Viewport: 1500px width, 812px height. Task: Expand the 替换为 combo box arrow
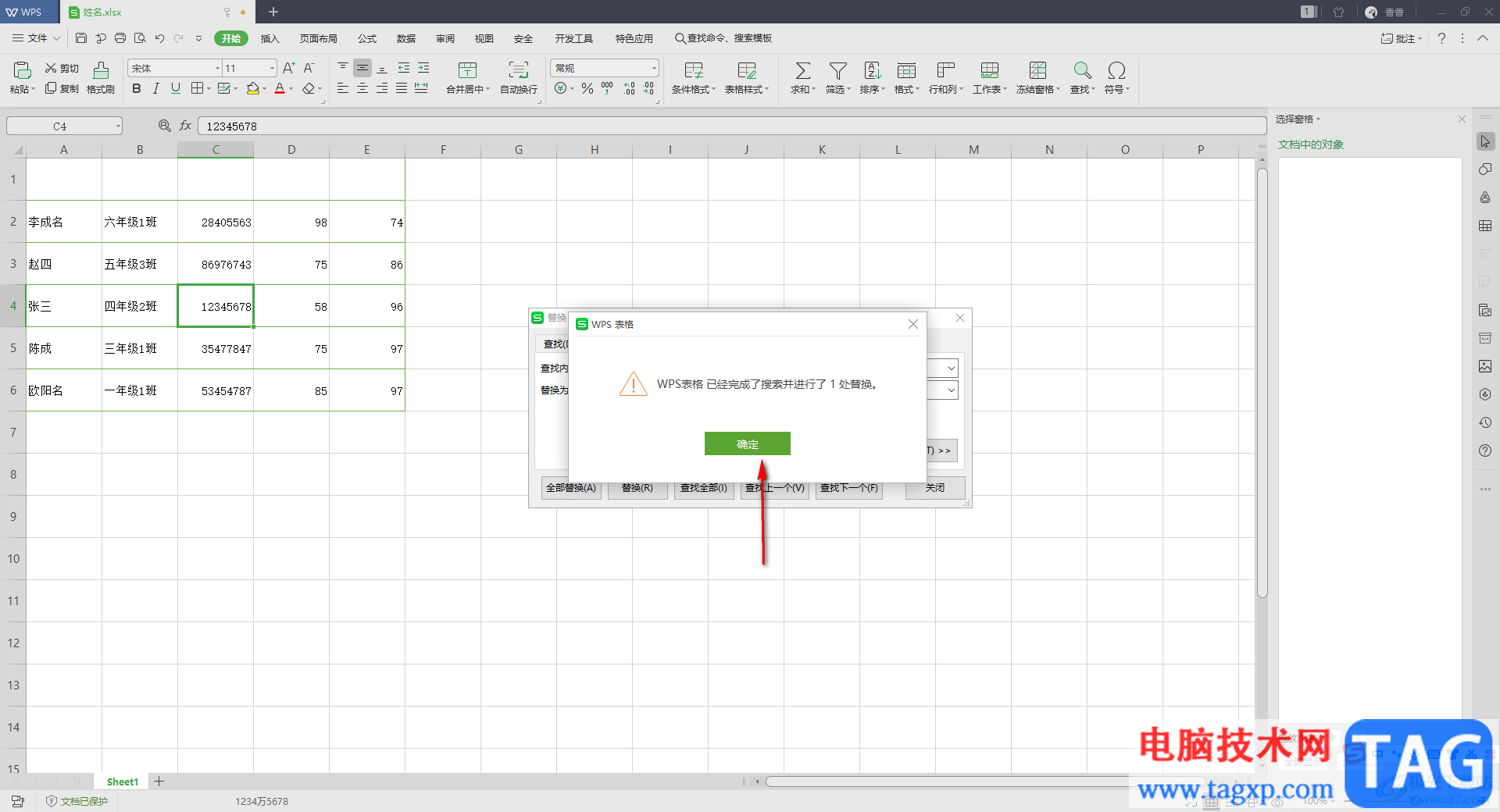click(951, 390)
